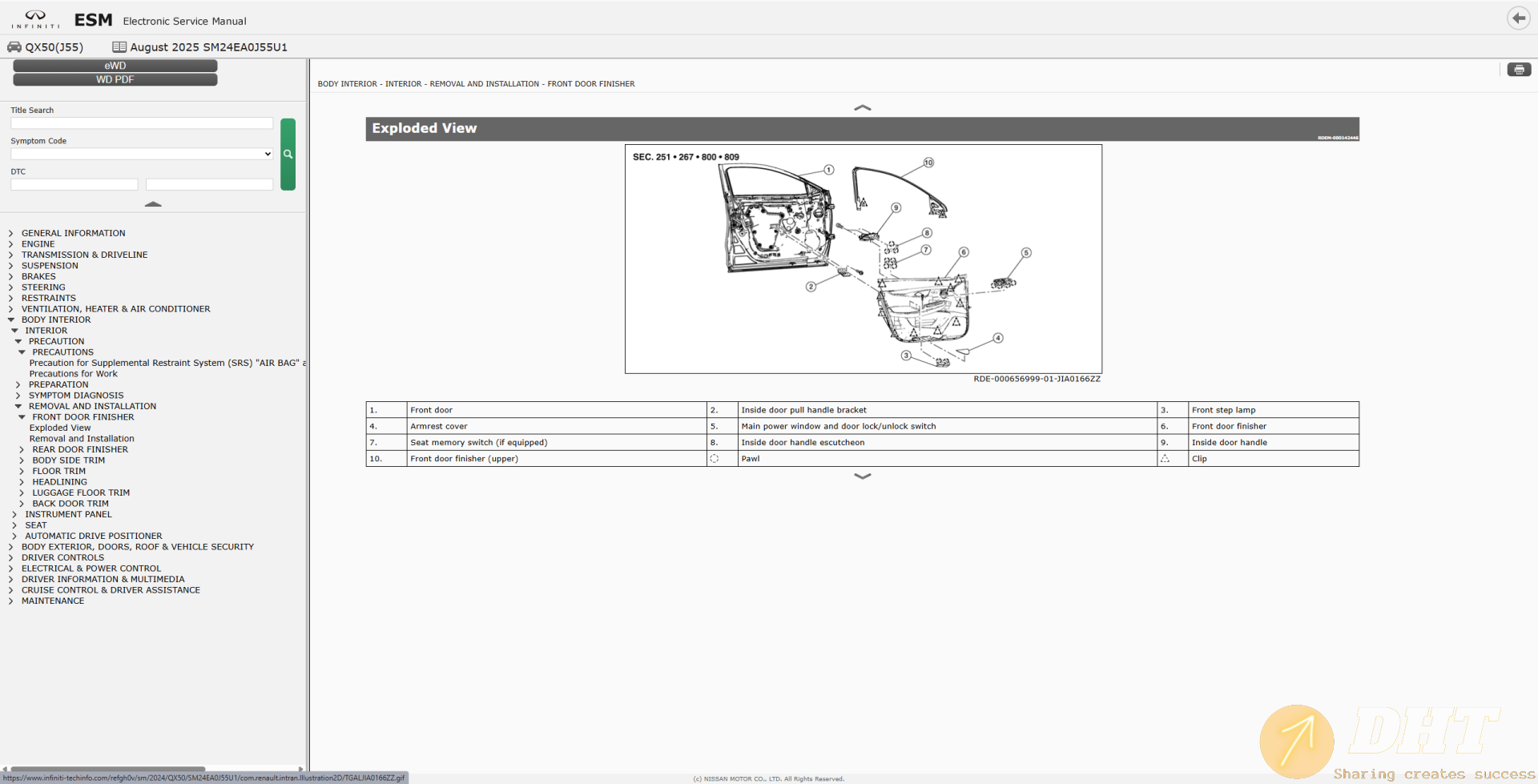The height and width of the screenshot is (784, 1538).
Task: Open the WD PDF button
Action: coord(115,79)
